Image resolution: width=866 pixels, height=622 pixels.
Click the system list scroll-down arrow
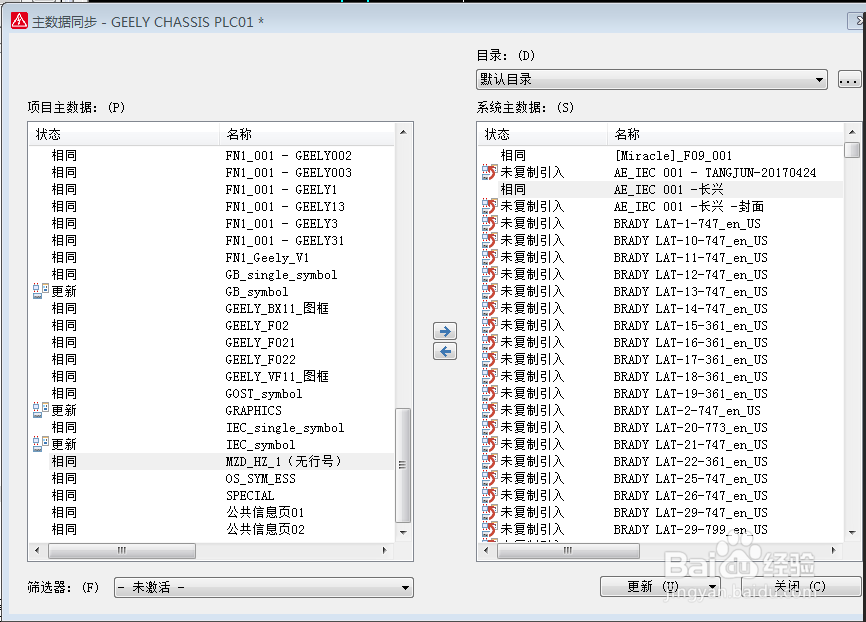[x=852, y=533]
